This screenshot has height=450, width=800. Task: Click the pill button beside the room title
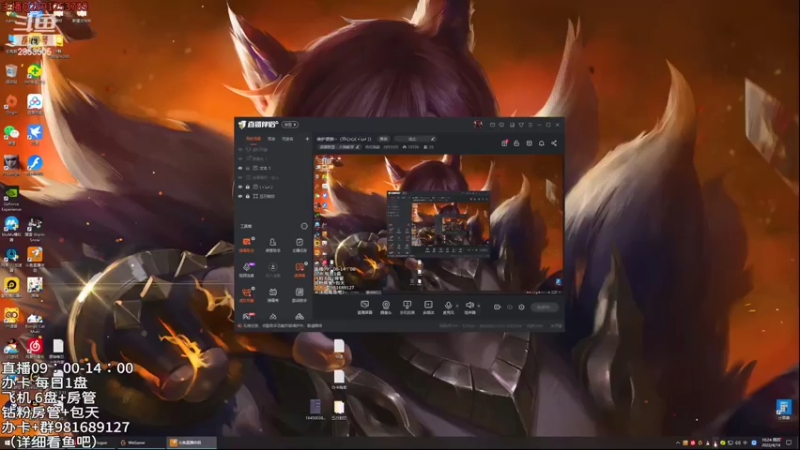[x=383, y=139]
